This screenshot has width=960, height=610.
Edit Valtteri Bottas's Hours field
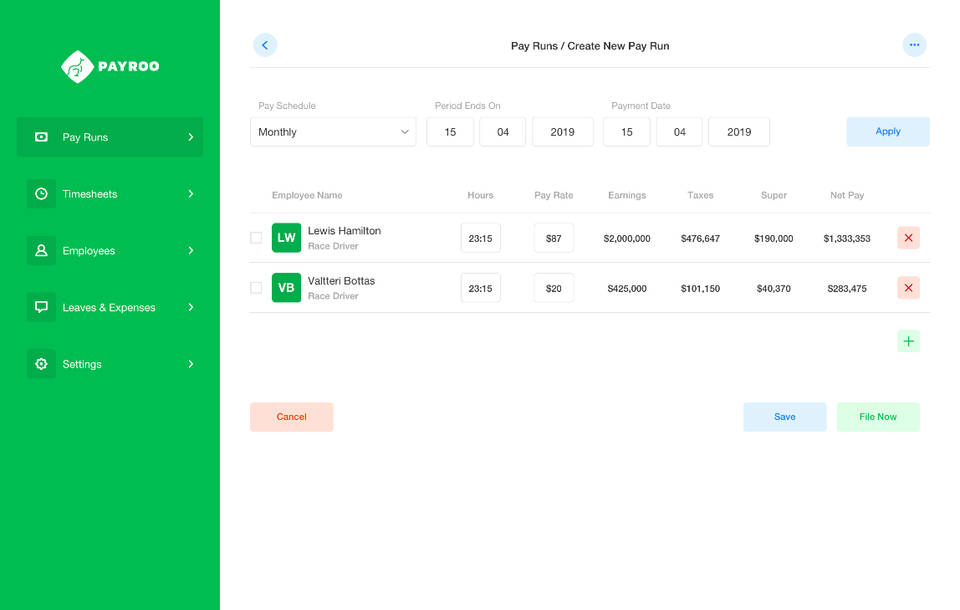pyautogui.click(x=481, y=288)
